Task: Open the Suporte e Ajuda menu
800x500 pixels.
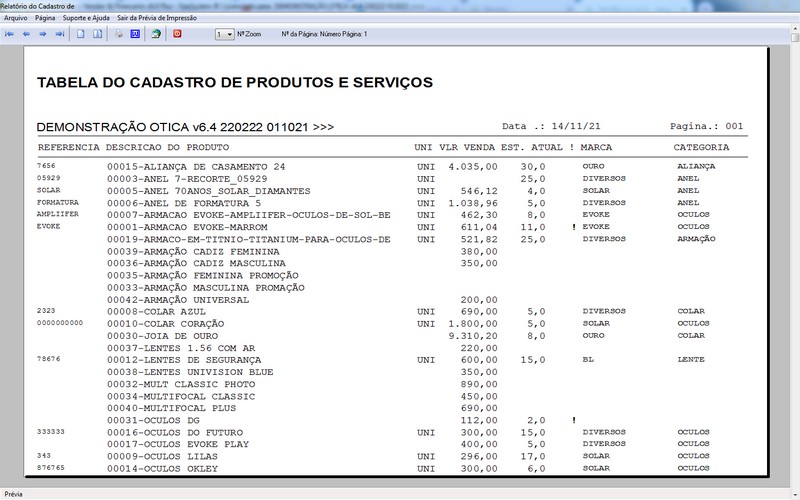Action: pos(86,18)
